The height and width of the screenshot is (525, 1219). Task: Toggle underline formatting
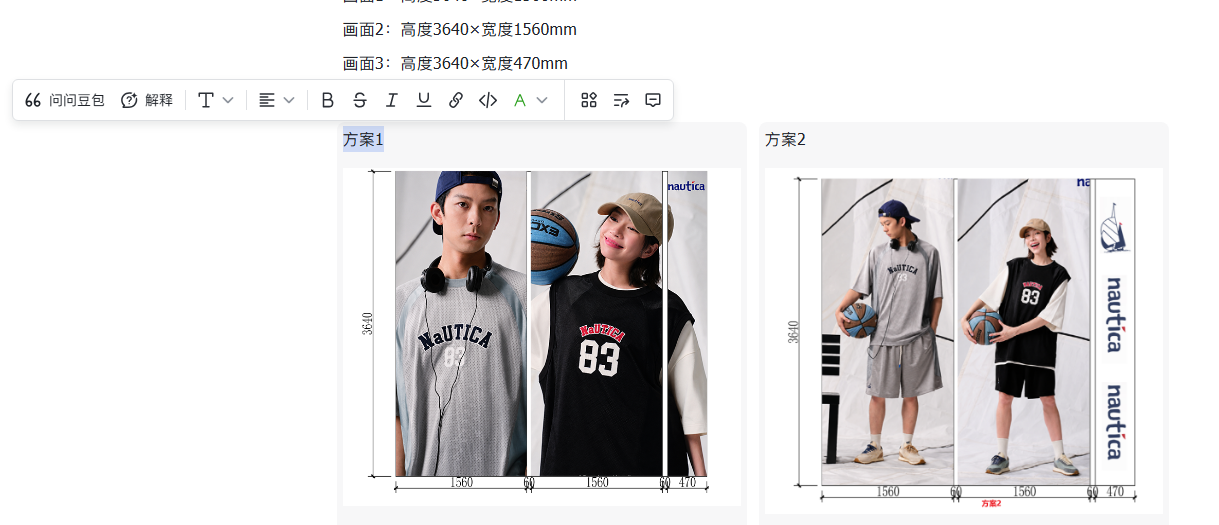coord(423,100)
